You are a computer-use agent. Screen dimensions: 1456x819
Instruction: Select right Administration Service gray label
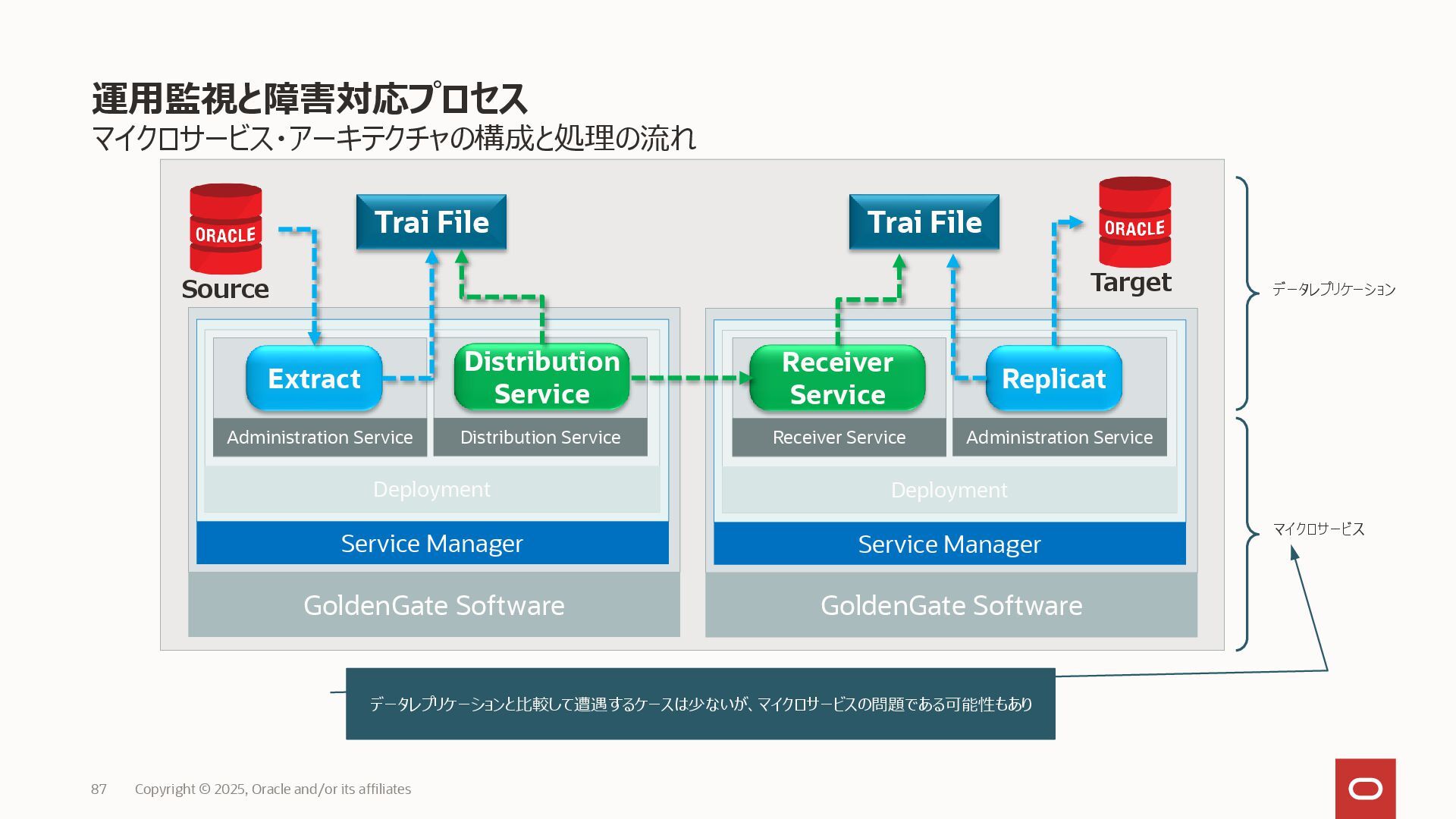pyautogui.click(x=1059, y=438)
